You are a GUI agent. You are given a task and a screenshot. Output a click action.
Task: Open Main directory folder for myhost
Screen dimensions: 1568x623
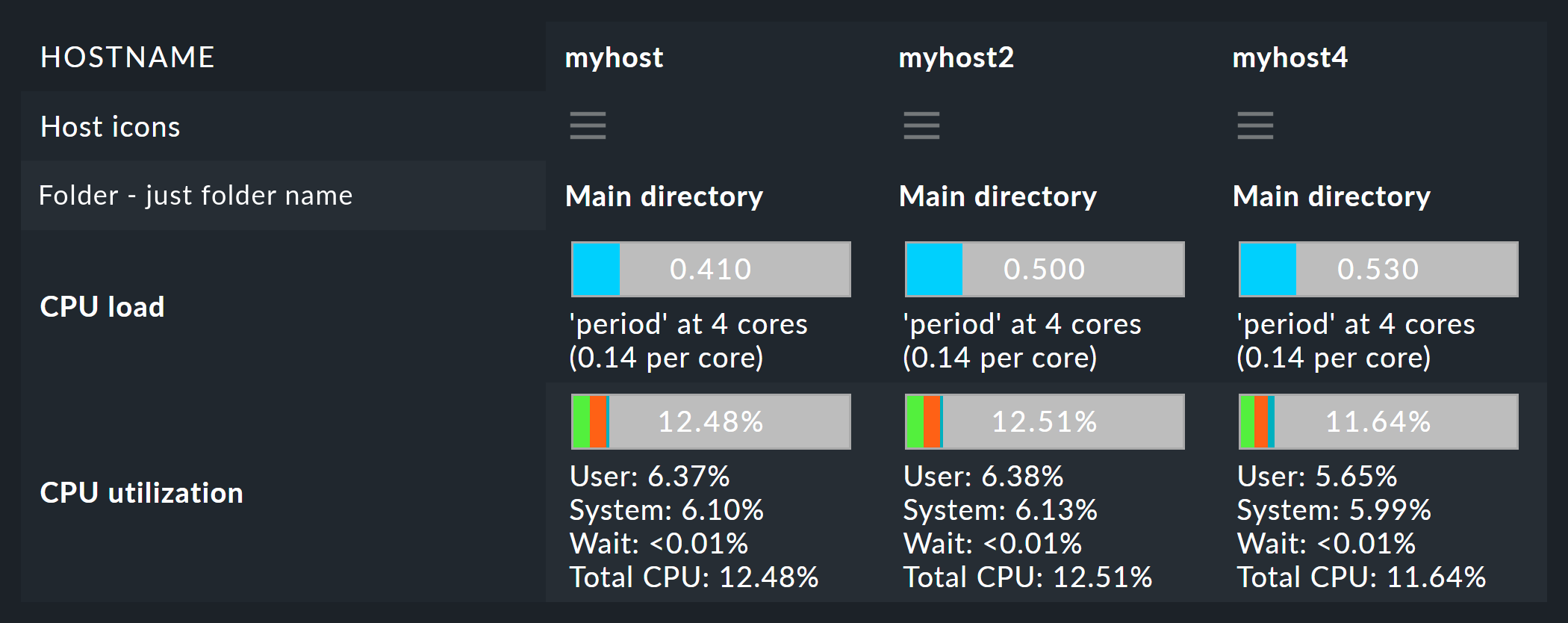(x=664, y=196)
